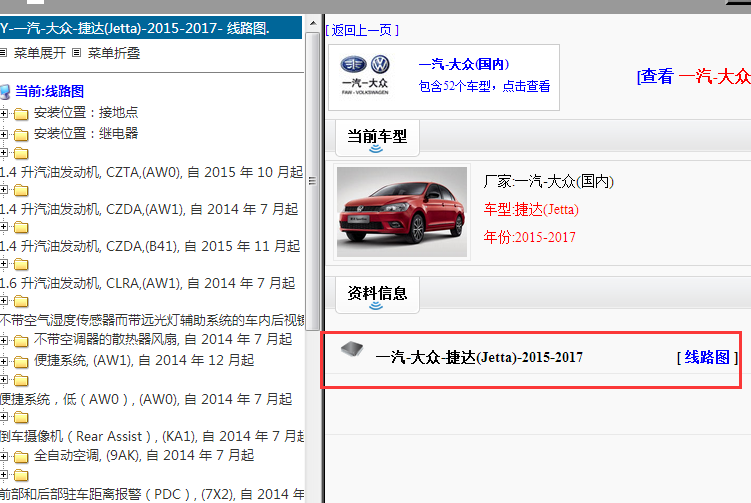The image size is (751, 503).
Task: Open folder icon for 安装位置：继电器
Action: pyautogui.click(x=21, y=135)
